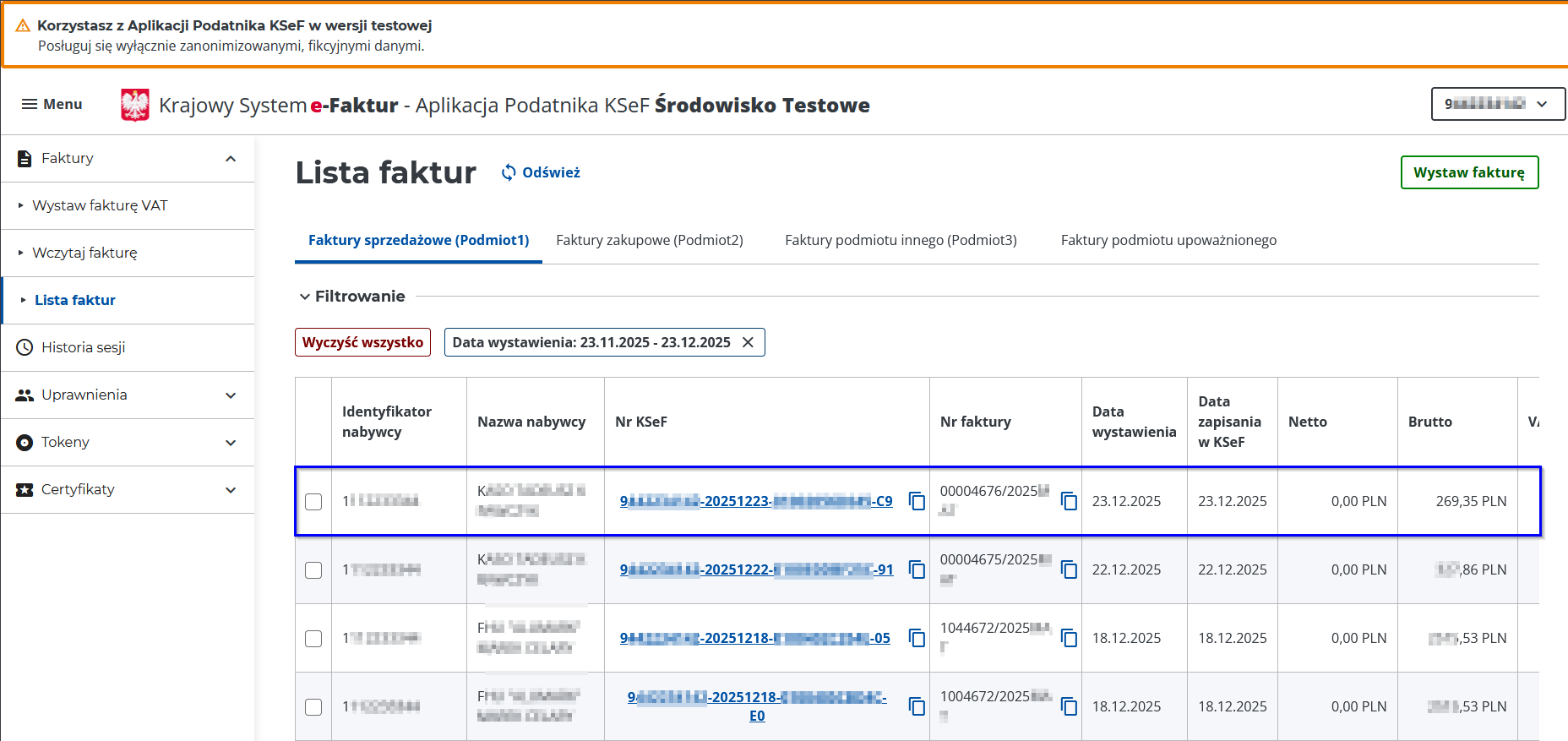Image resolution: width=1568 pixels, height=741 pixels.
Task: Click the Faktury document icon in sidebar
Action: click(24, 158)
